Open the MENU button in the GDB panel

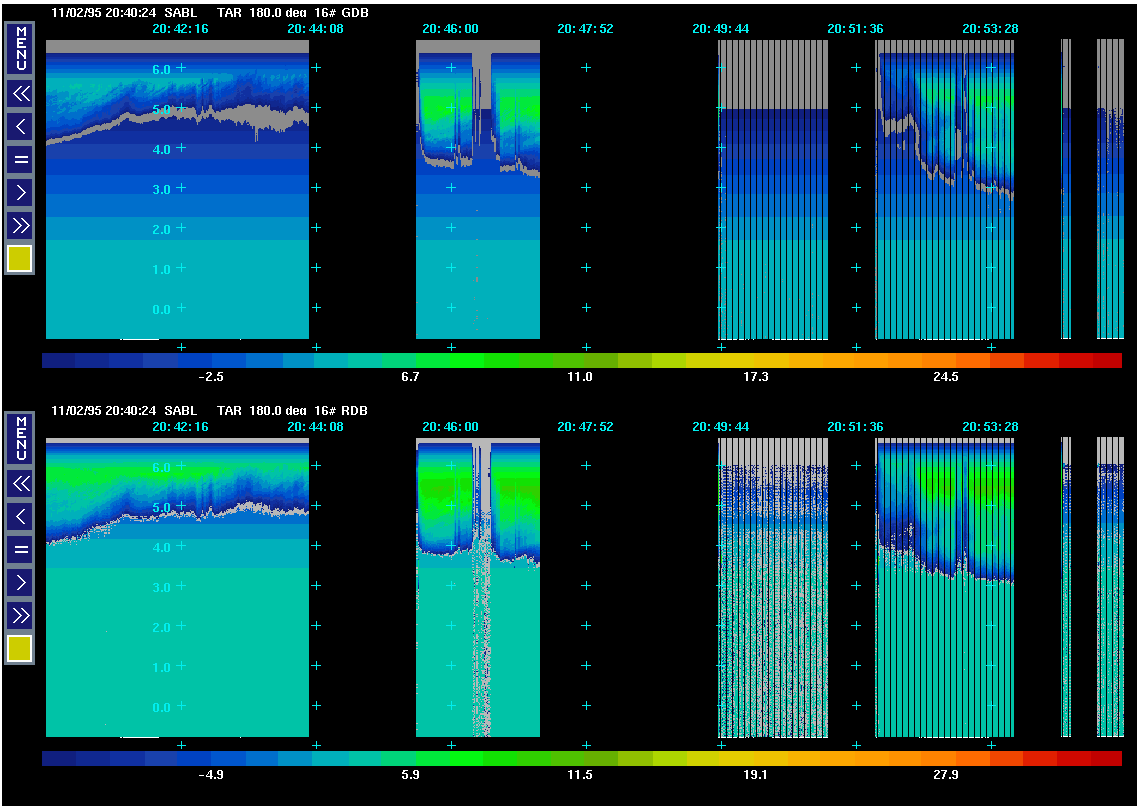20,48
